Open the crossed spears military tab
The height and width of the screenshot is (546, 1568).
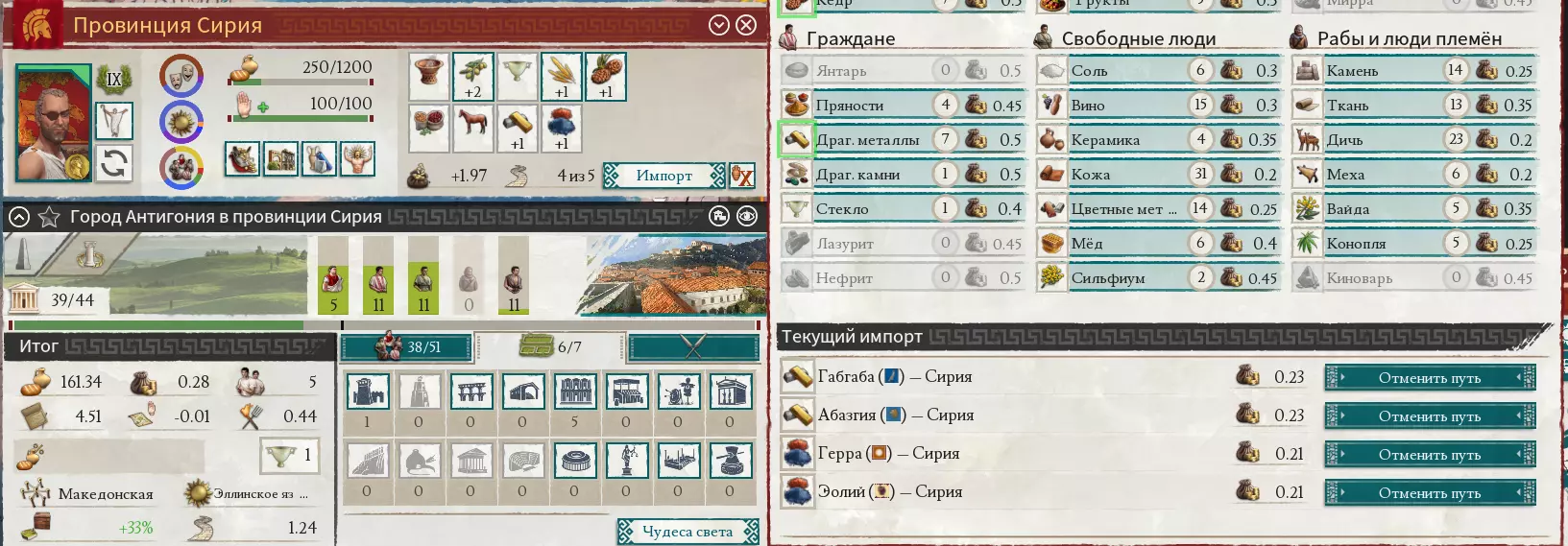[693, 346]
